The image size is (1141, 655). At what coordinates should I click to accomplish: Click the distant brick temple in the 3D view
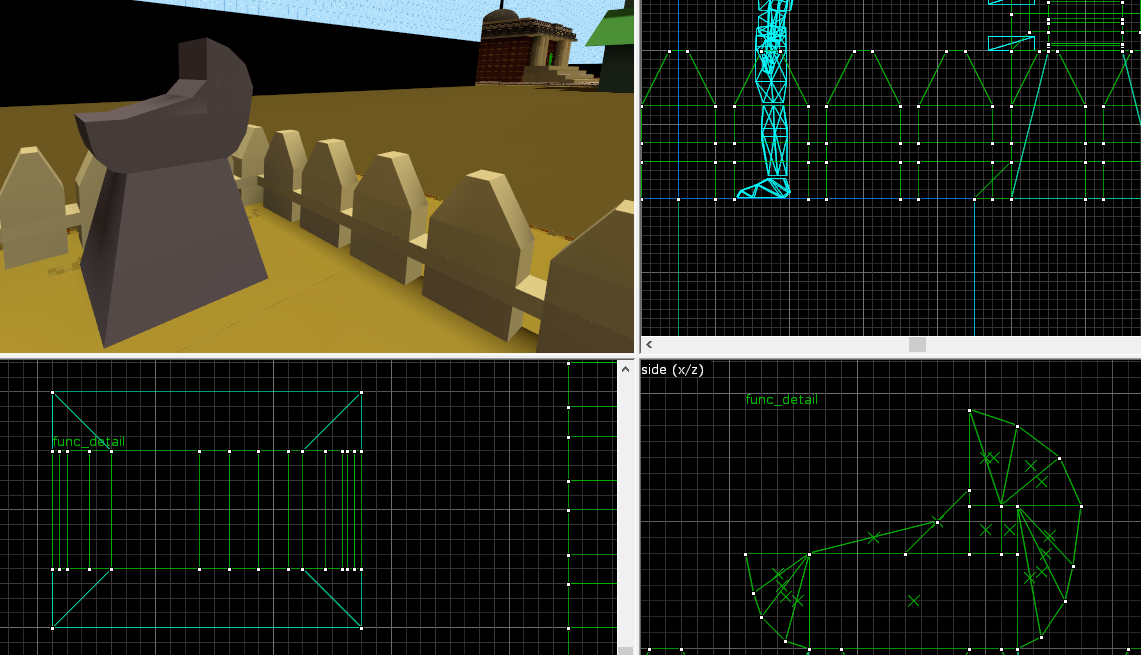(x=522, y=48)
